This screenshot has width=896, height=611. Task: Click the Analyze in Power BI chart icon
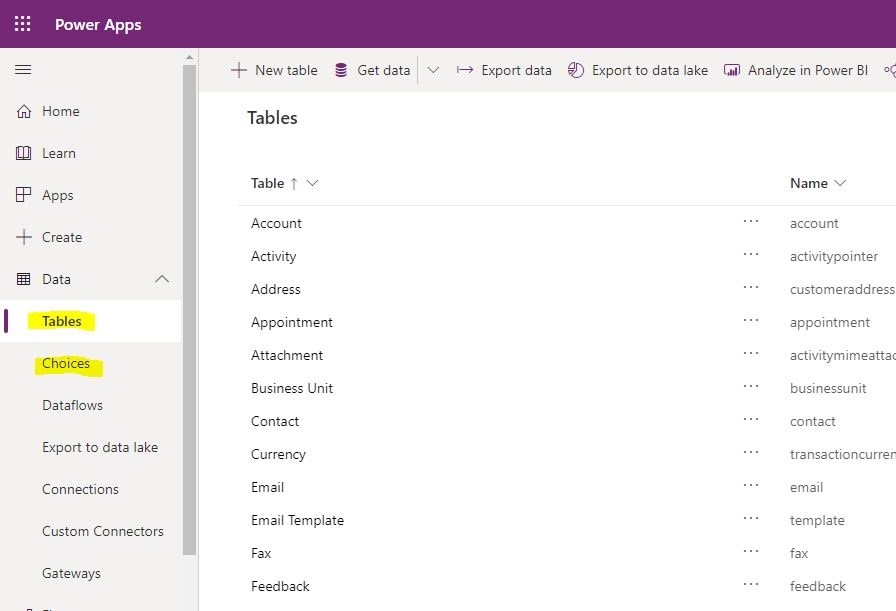pos(734,70)
